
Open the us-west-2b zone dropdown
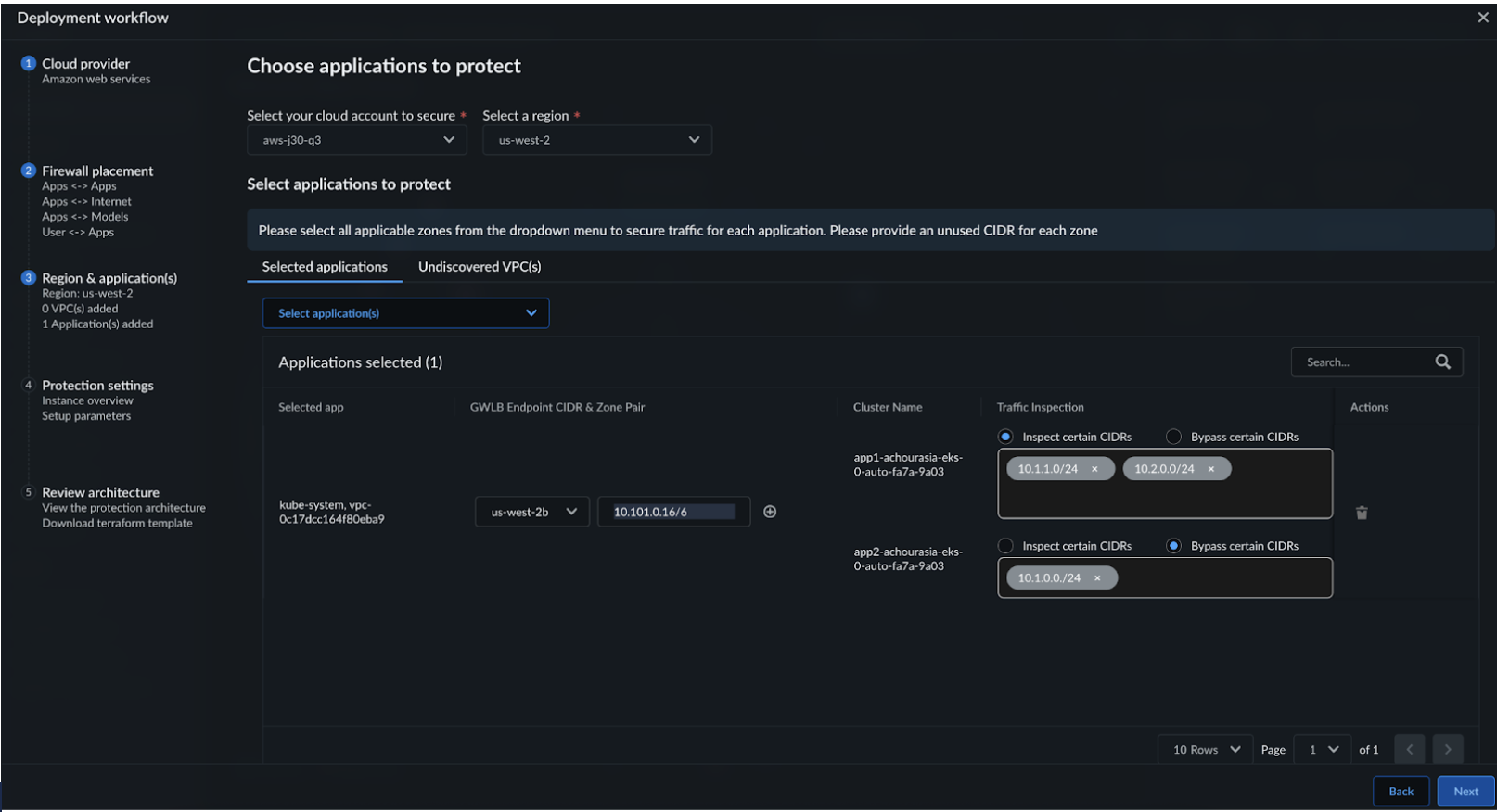(532, 512)
